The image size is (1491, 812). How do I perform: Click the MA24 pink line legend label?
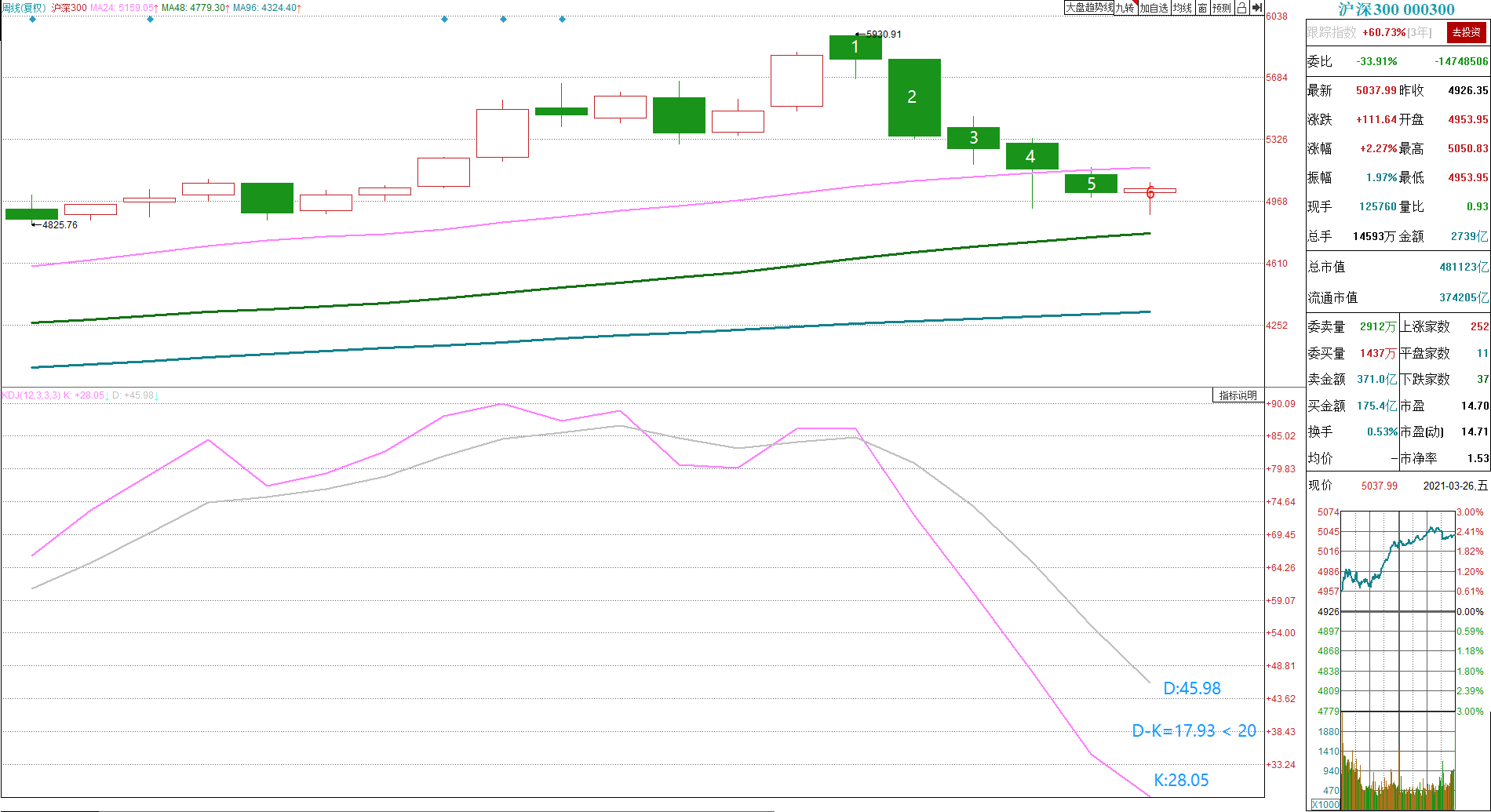pos(124,8)
